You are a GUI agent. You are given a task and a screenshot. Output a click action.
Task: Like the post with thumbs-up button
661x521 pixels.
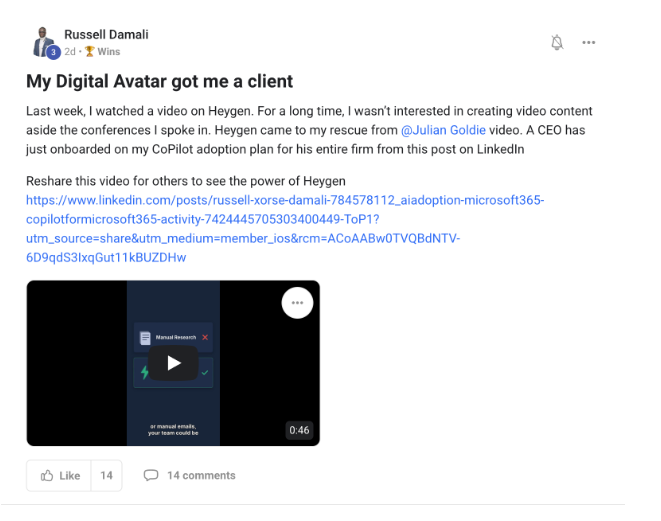coord(59,475)
